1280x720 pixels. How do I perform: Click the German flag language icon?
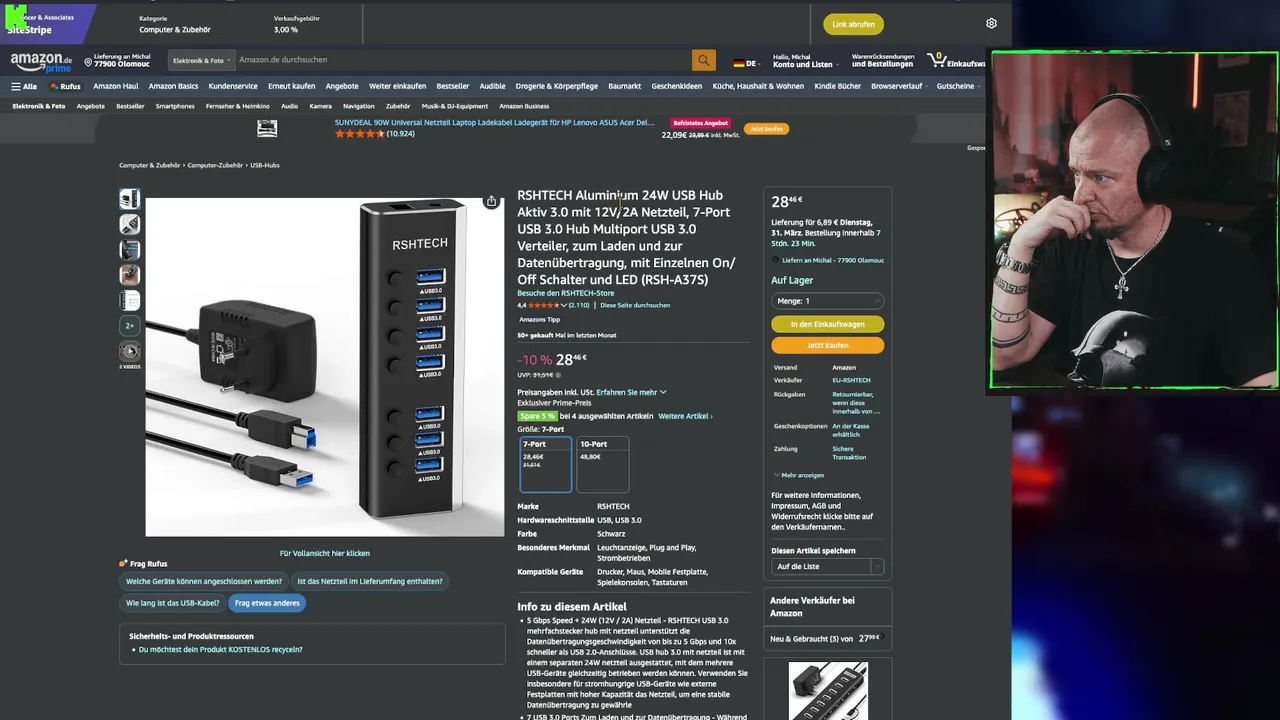[x=739, y=63]
